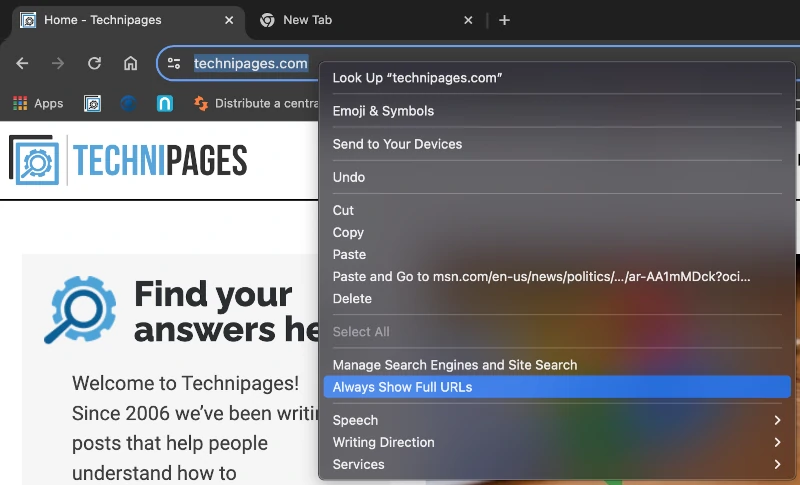
Task: Click the technipages.com address bar text
Action: pyautogui.click(x=251, y=63)
